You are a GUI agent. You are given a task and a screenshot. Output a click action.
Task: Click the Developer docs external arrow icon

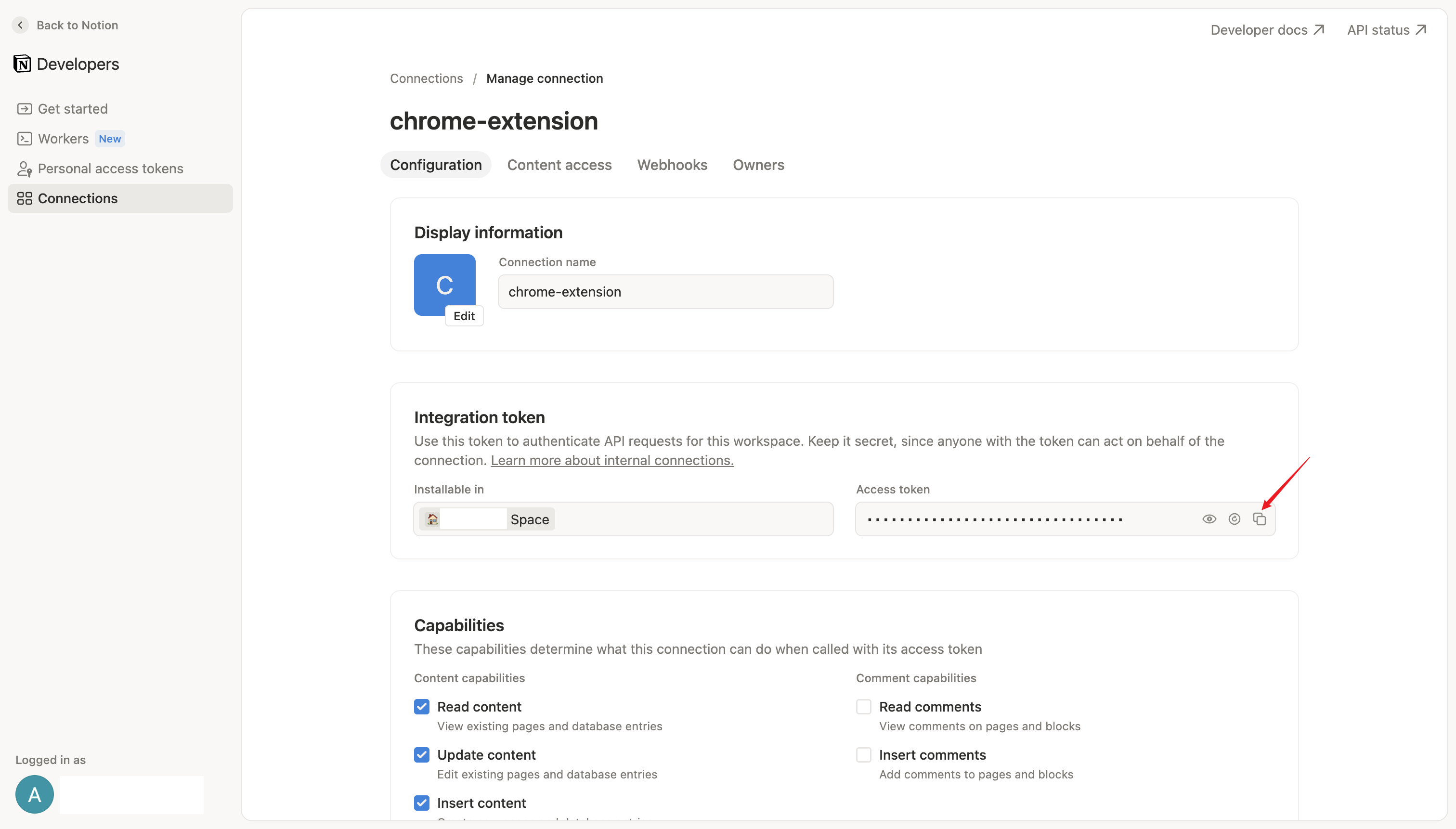(x=1319, y=30)
